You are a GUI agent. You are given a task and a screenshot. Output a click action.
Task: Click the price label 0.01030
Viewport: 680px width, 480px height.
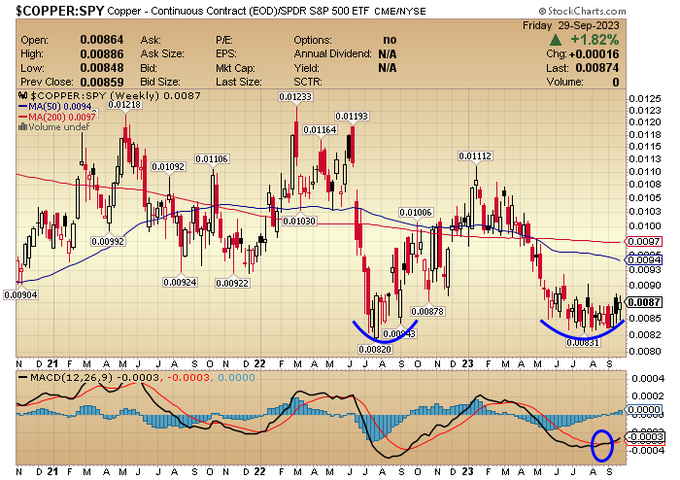tap(300, 221)
